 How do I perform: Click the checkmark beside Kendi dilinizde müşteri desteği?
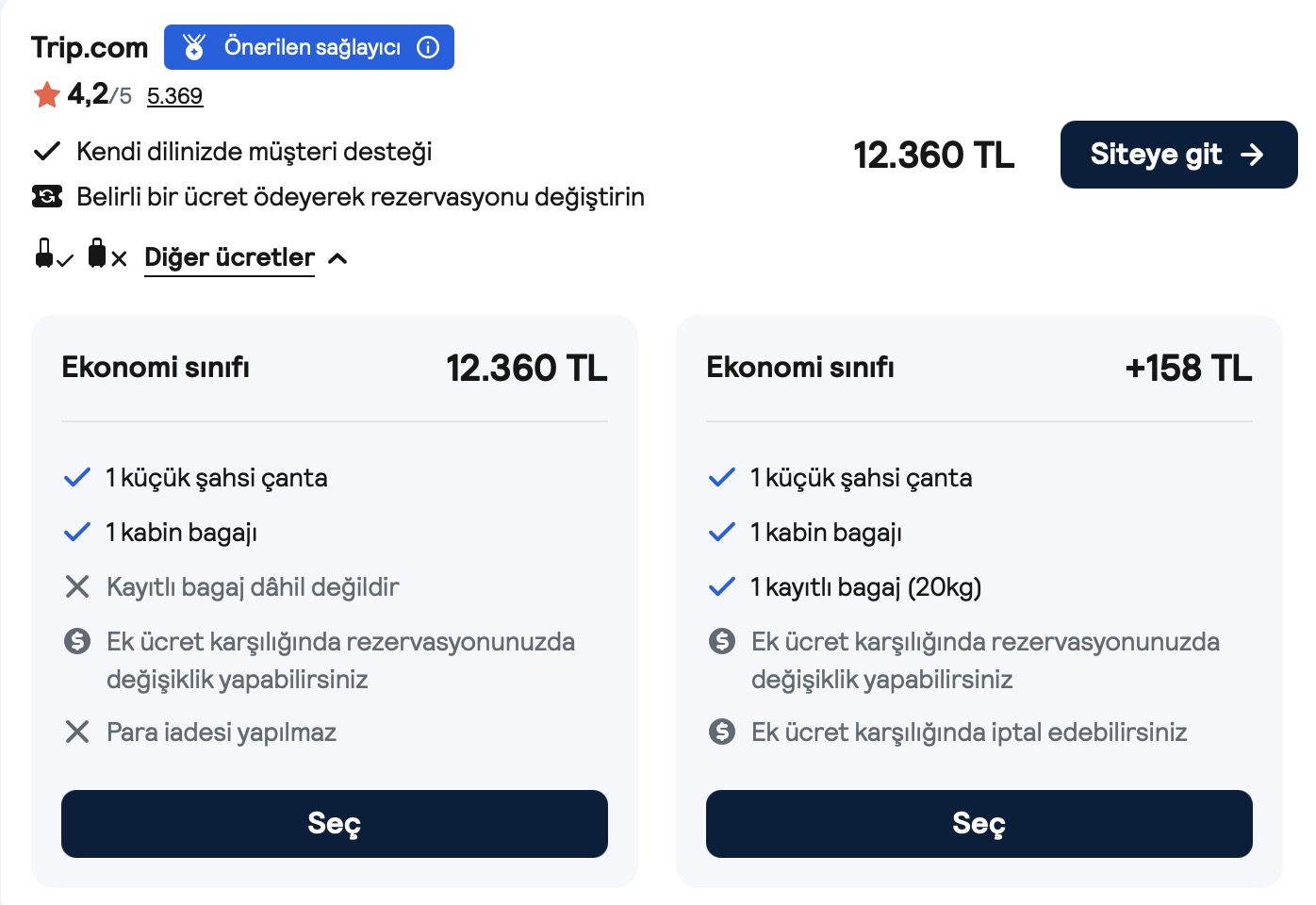[47, 151]
